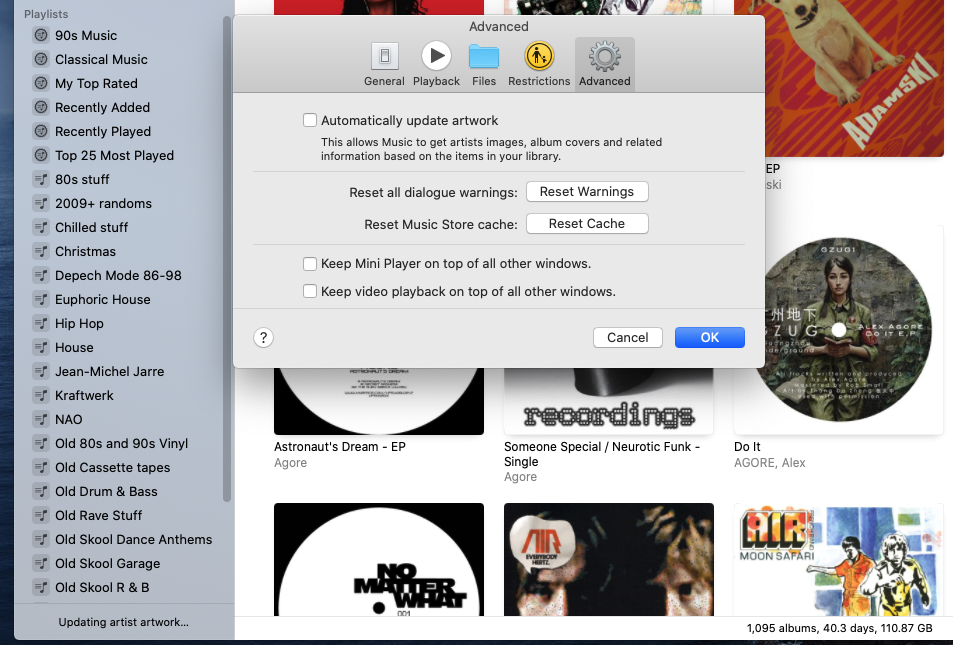Click the Reset Cache button
Screen dimensions: 953x645
(x=587, y=224)
